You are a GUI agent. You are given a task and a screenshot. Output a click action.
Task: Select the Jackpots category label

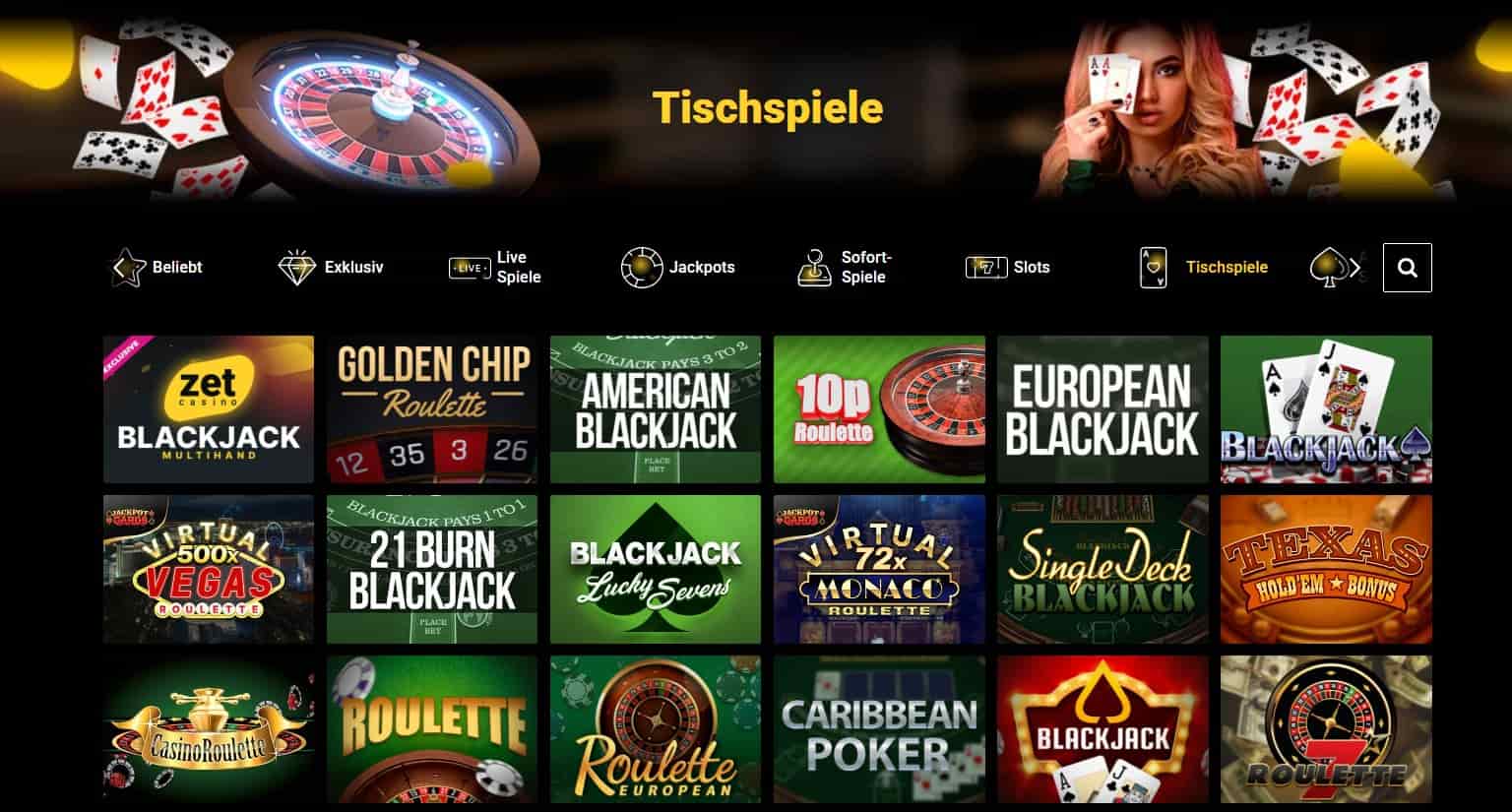click(x=702, y=268)
